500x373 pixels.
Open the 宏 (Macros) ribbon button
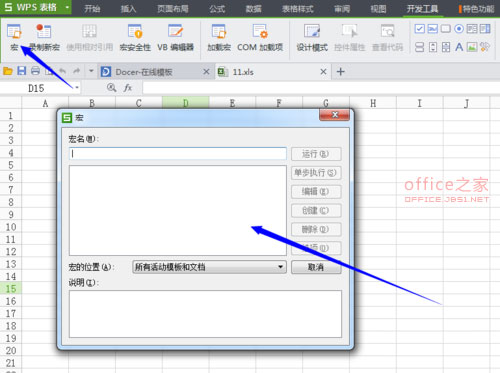click(x=14, y=38)
